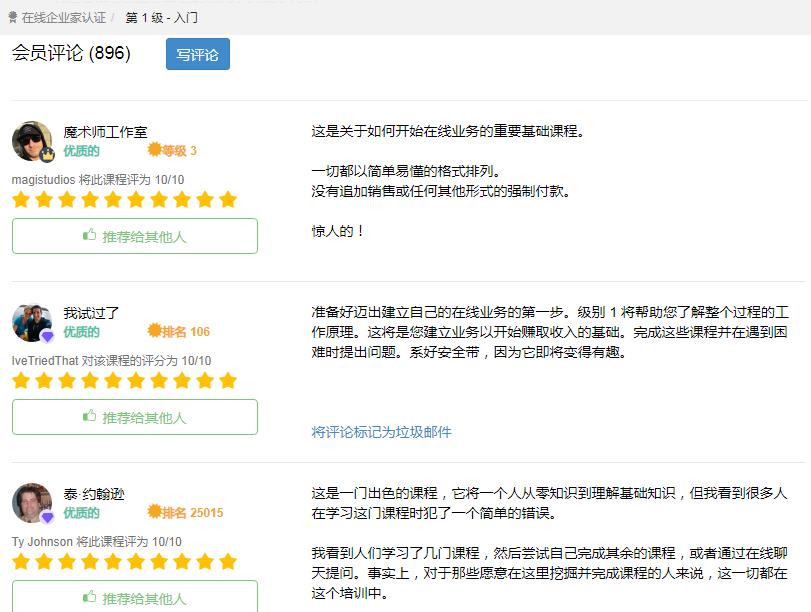Open 泰·约翰逊 profile avatar
Image resolution: width=811 pixels, height=612 pixels.
[32, 503]
